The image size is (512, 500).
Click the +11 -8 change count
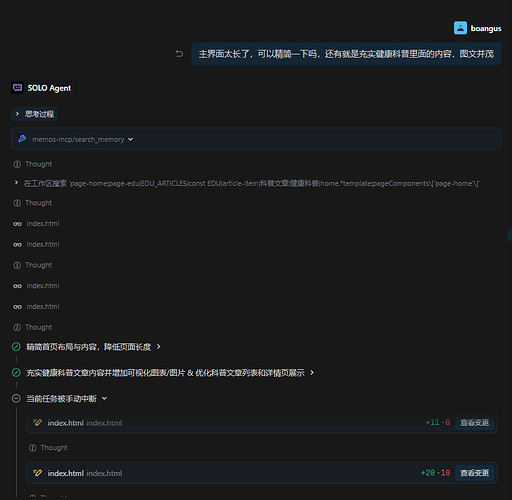click(438, 423)
